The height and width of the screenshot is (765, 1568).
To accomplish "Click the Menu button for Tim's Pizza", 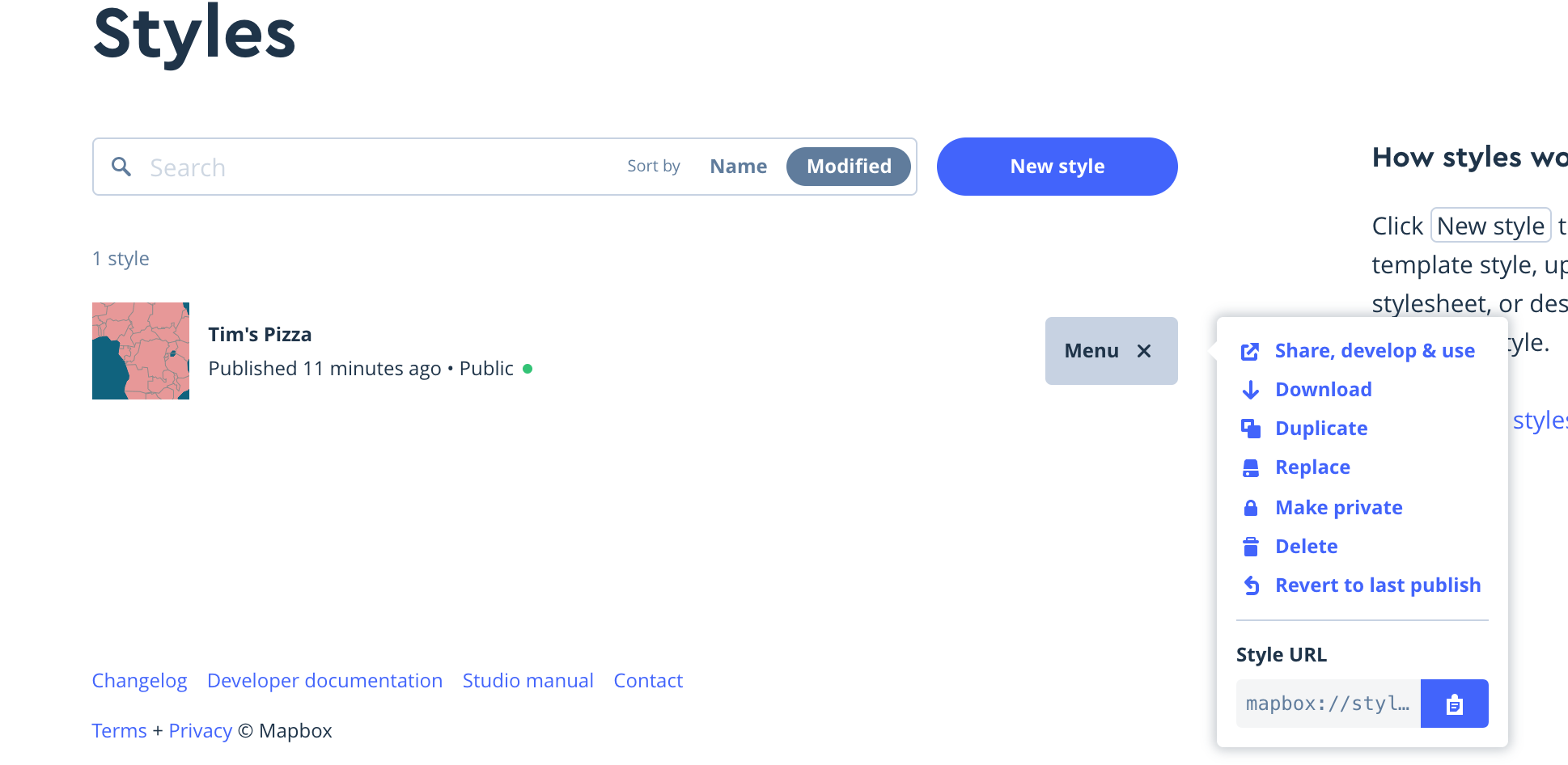I will click(1111, 351).
